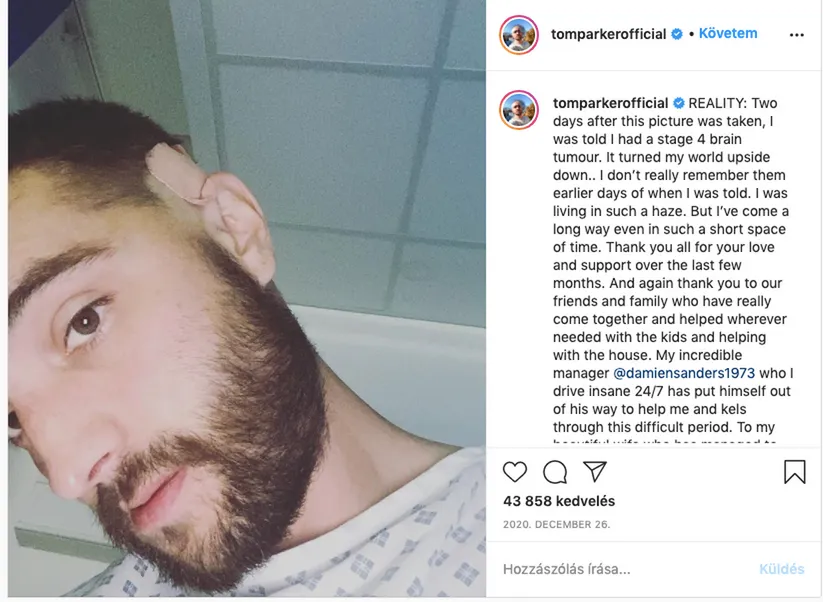Click the Küldés send button
The height and width of the screenshot is (602, 823).
782,569
